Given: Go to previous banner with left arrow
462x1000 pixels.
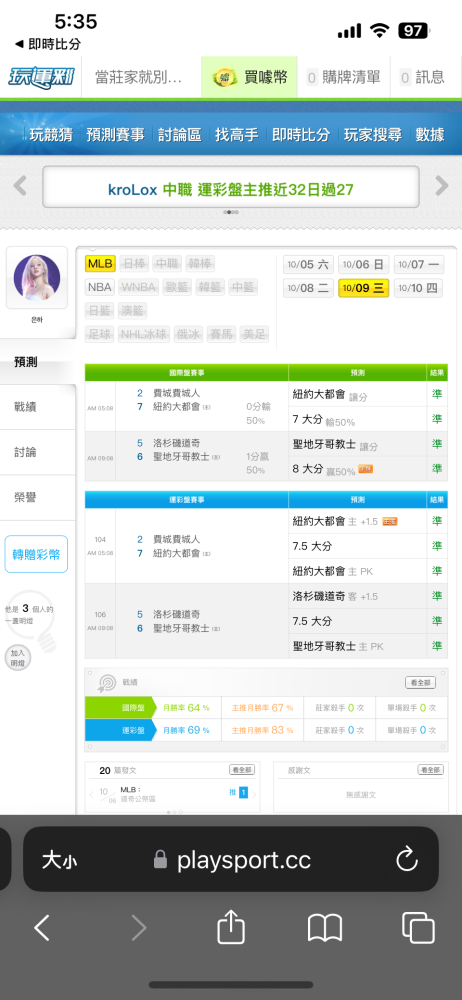Looking at the screenshot, I should pos(20,186).
